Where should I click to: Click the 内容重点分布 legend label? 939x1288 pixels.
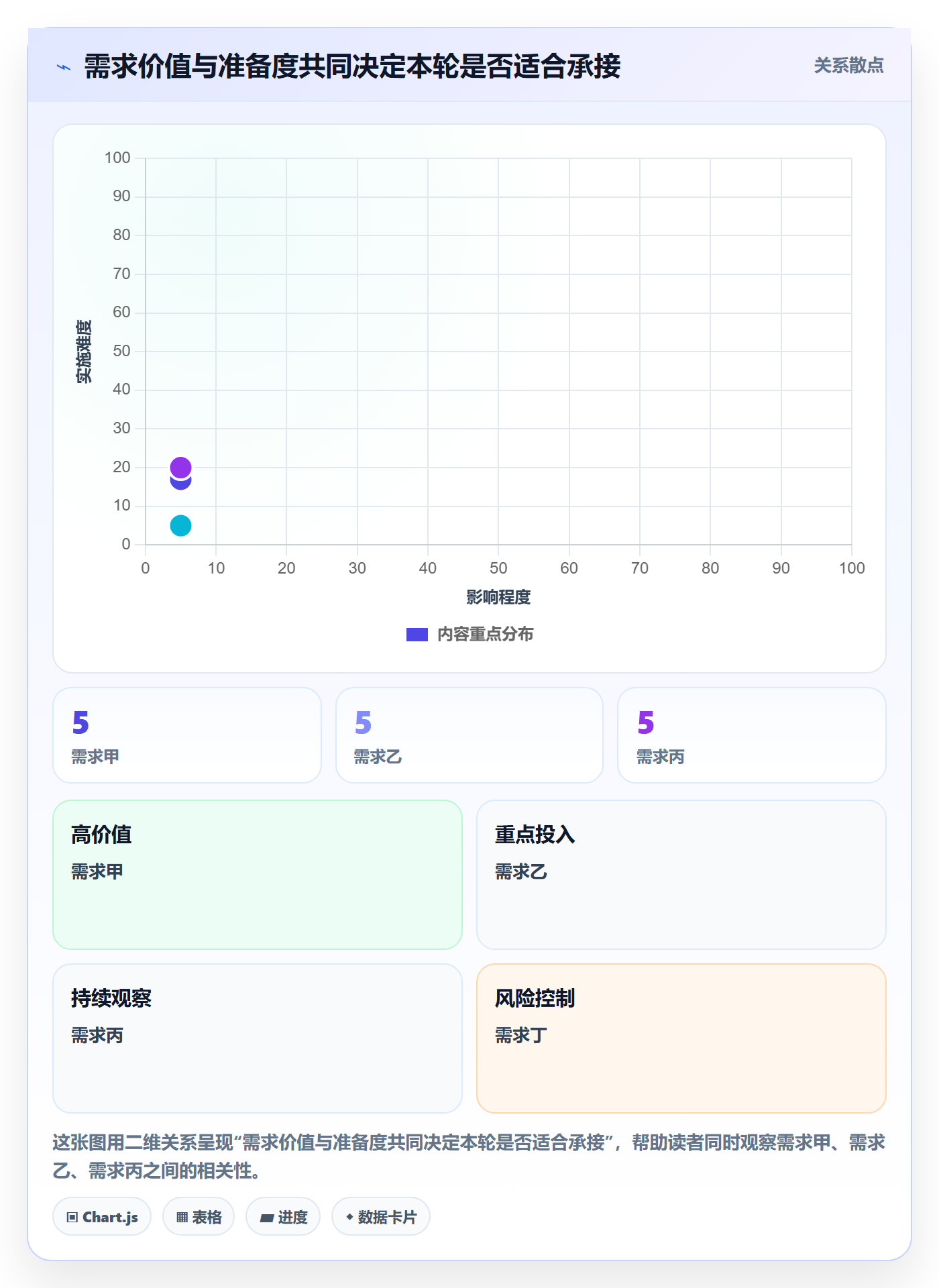(485, 634)
